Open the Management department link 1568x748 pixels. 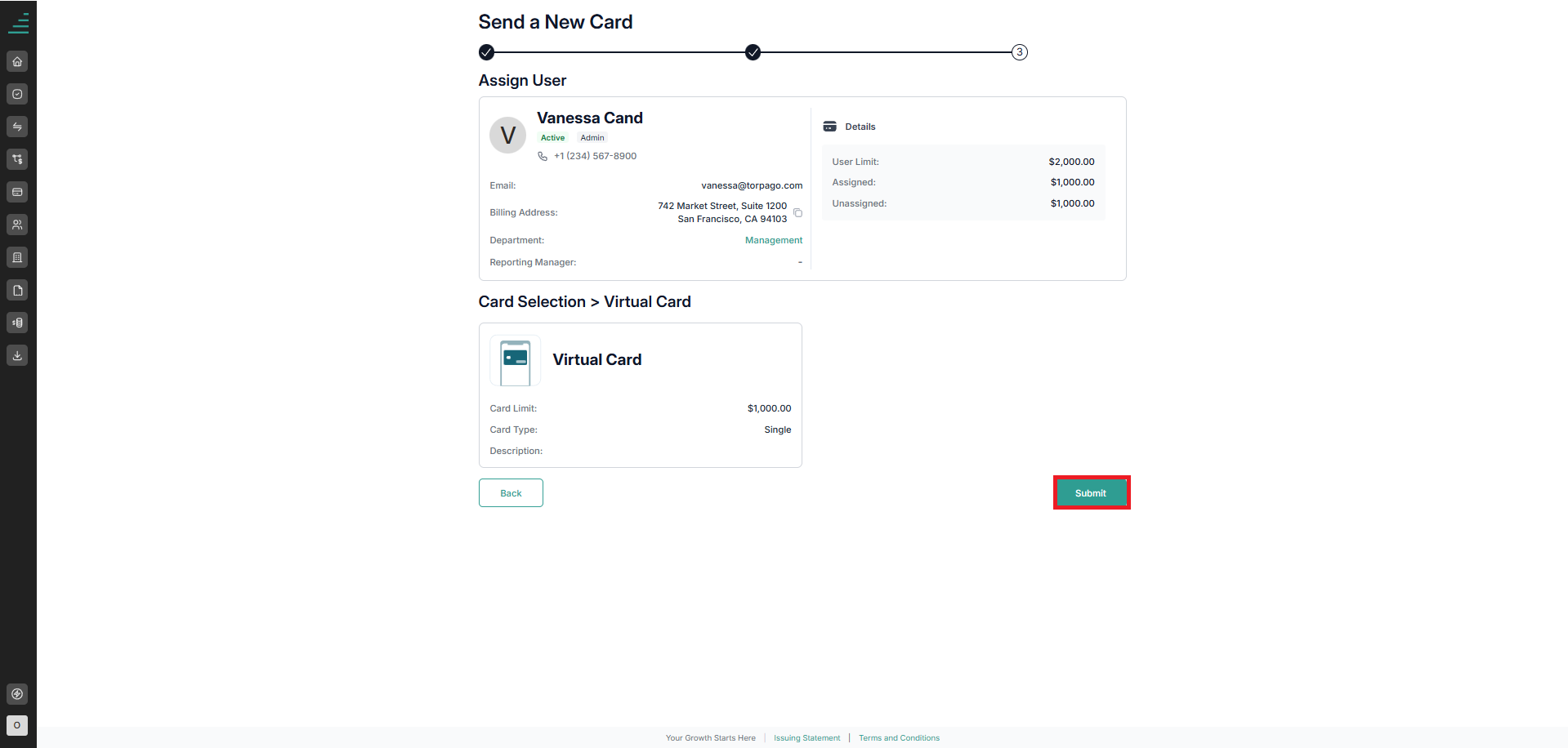(x=774, y=240)
